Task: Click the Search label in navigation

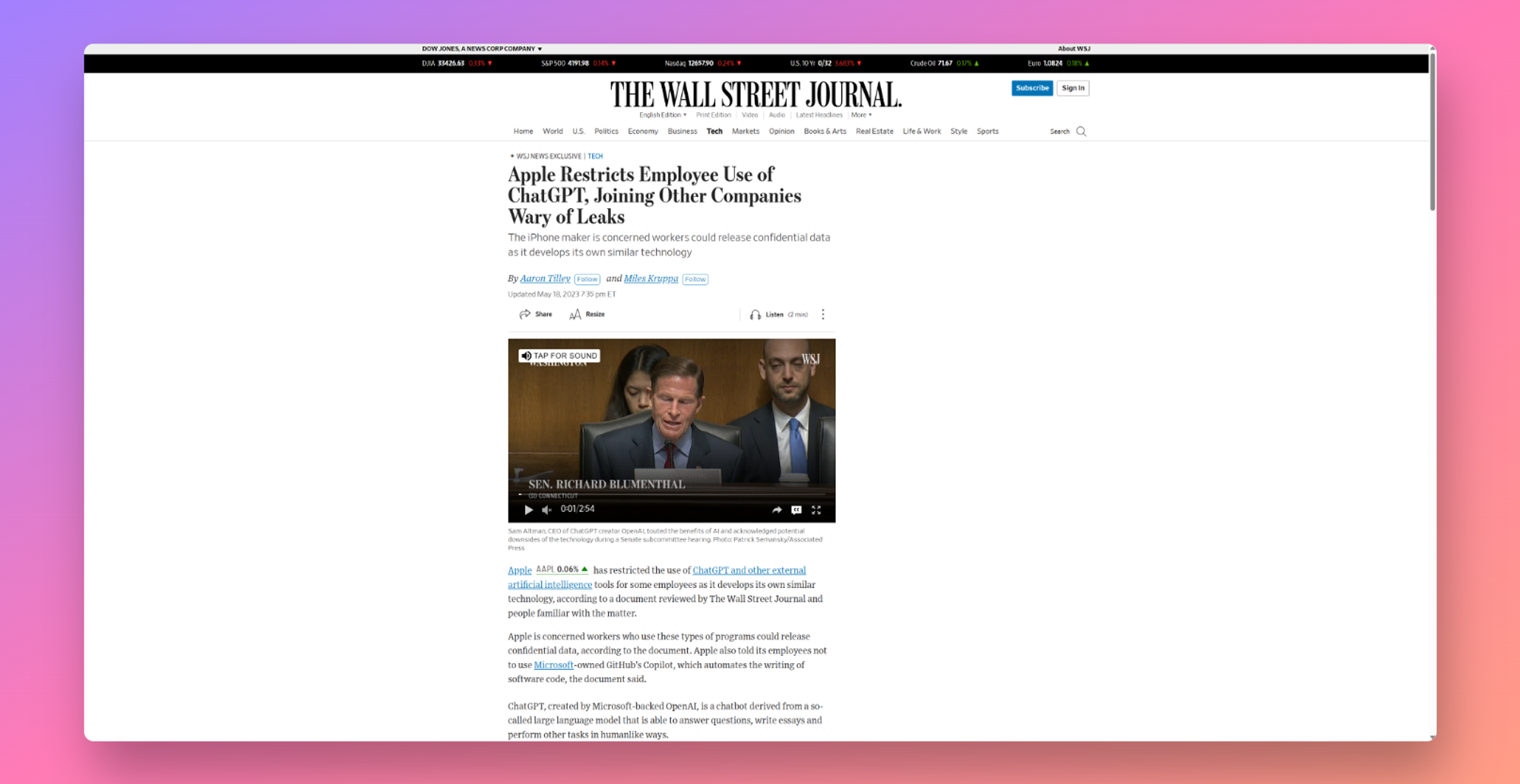Action: pyautogui.click(x=1059, y=131)
